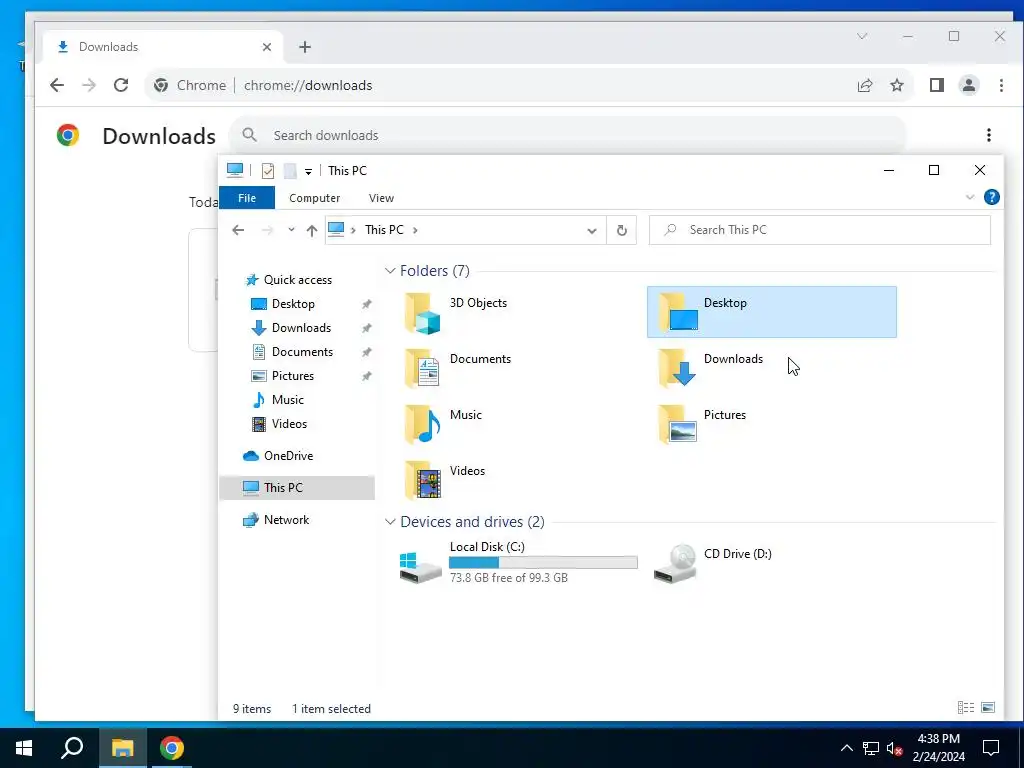Click the Chrome address bar URL
1024x768 pixels.
(308, 86)
